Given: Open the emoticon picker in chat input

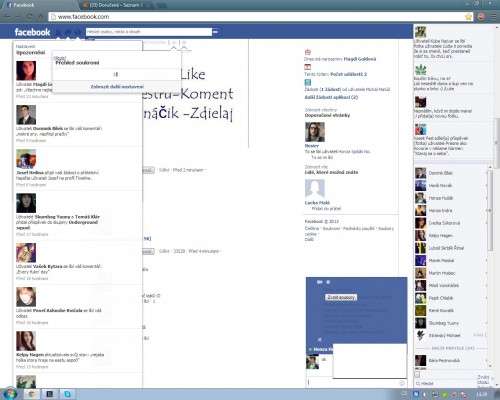Looking at the screenshot, I should coord(402,383).
